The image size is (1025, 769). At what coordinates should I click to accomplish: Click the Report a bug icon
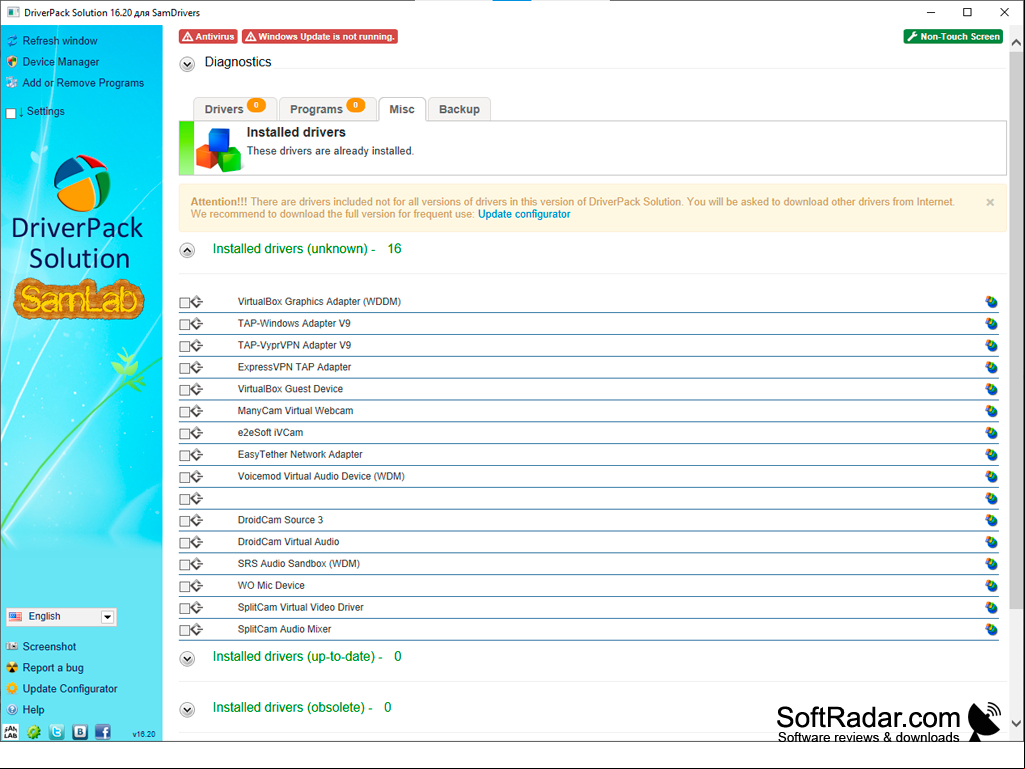point(12,668)
